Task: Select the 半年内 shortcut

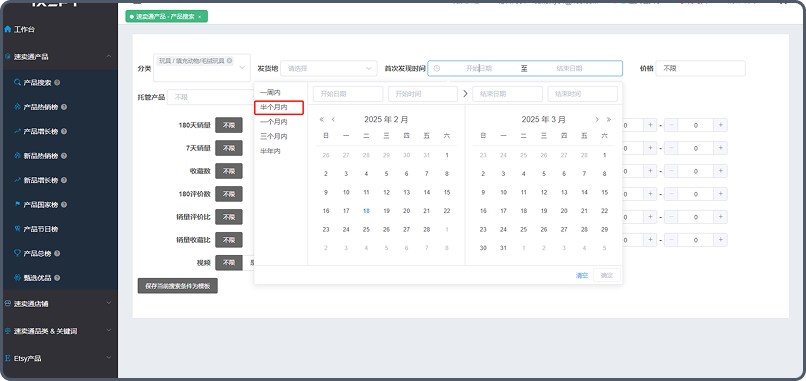Action: (x=270, y=152)
